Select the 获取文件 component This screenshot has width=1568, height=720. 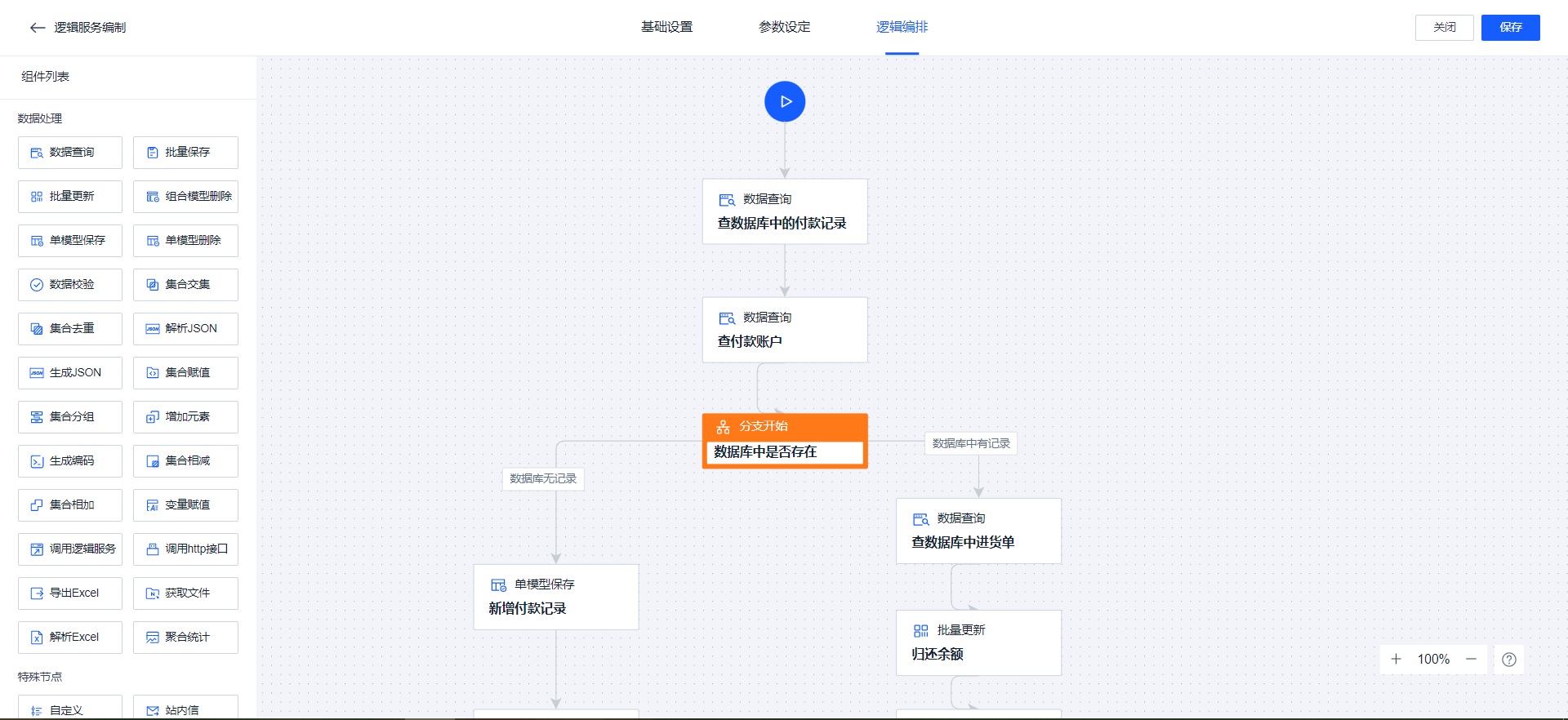point(185,593)
